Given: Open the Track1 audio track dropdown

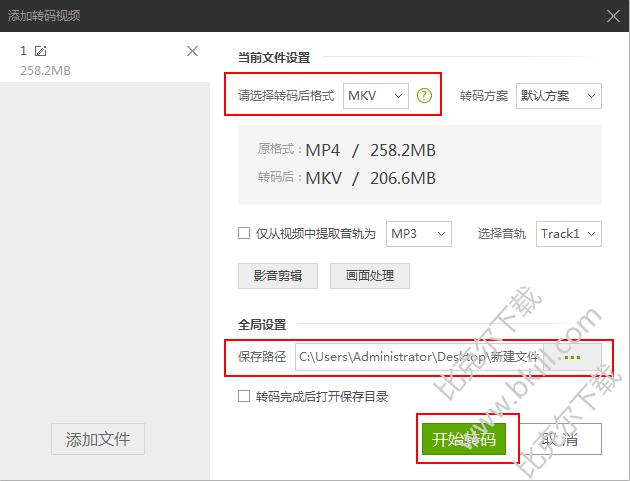Looking at the screenshot, I should (569, 233).
